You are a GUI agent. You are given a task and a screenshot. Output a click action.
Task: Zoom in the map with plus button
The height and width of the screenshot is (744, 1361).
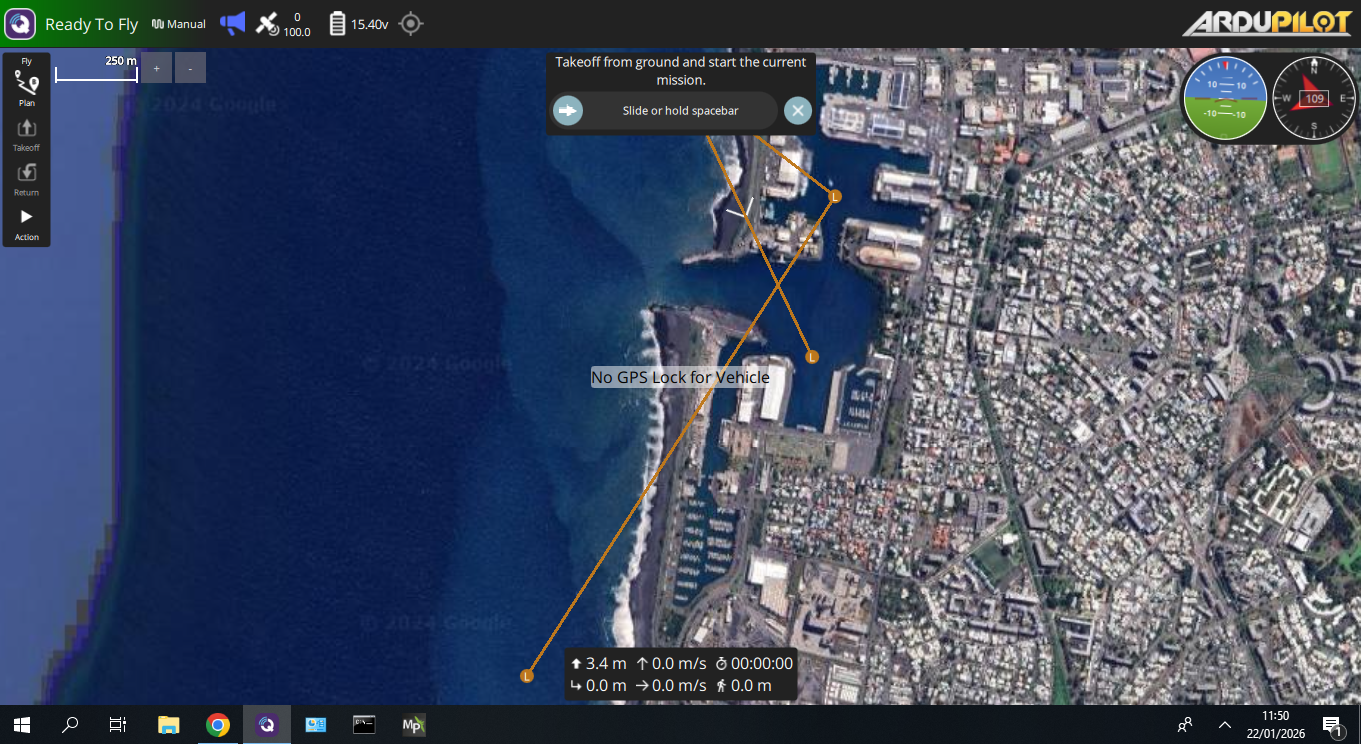coord(156,68)
